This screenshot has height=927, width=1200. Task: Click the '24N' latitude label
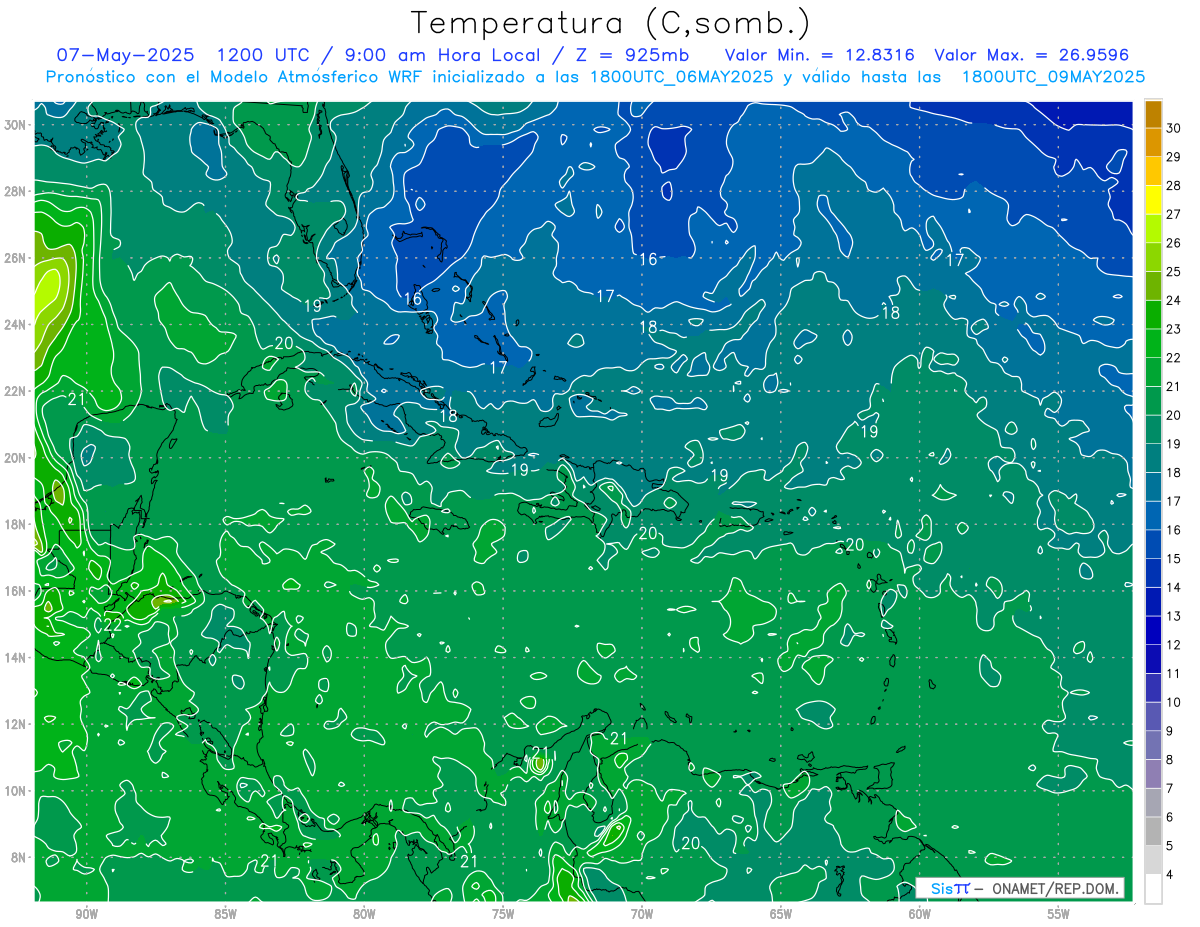pyautogui.click(x=16, y=324)
